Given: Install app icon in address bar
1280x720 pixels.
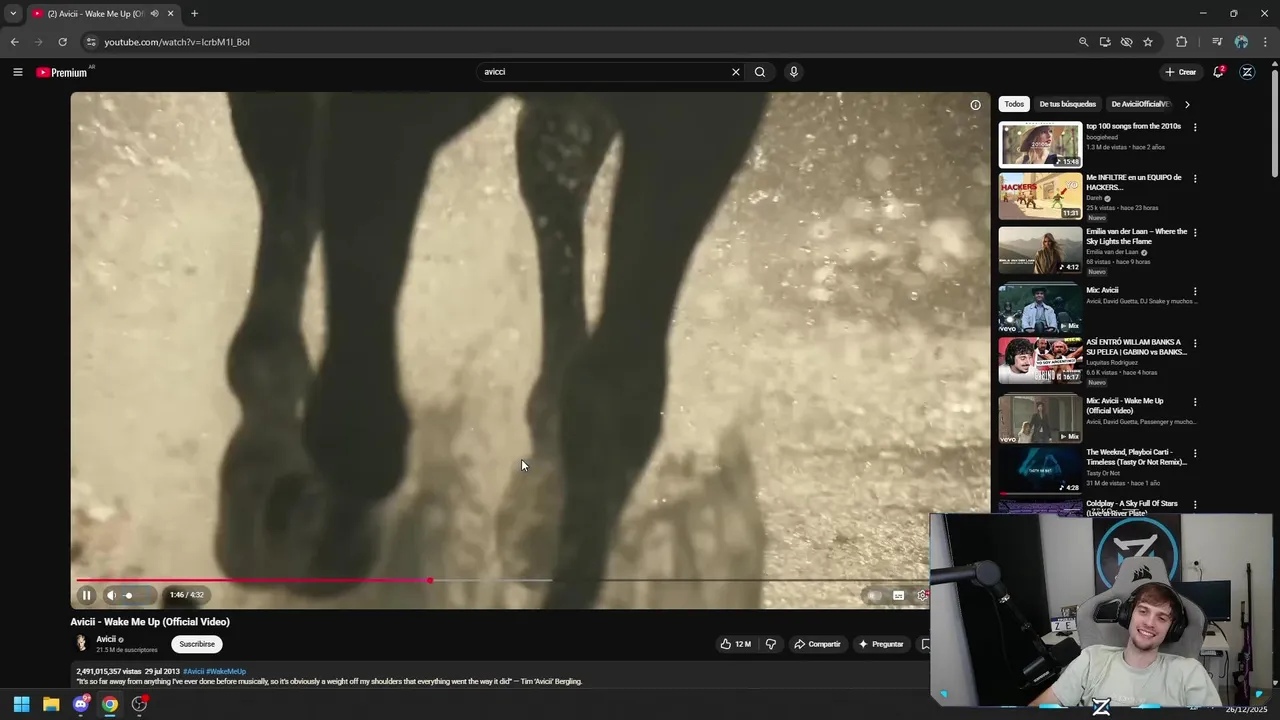Looking at the screenshot, I should click(1105, 42).
